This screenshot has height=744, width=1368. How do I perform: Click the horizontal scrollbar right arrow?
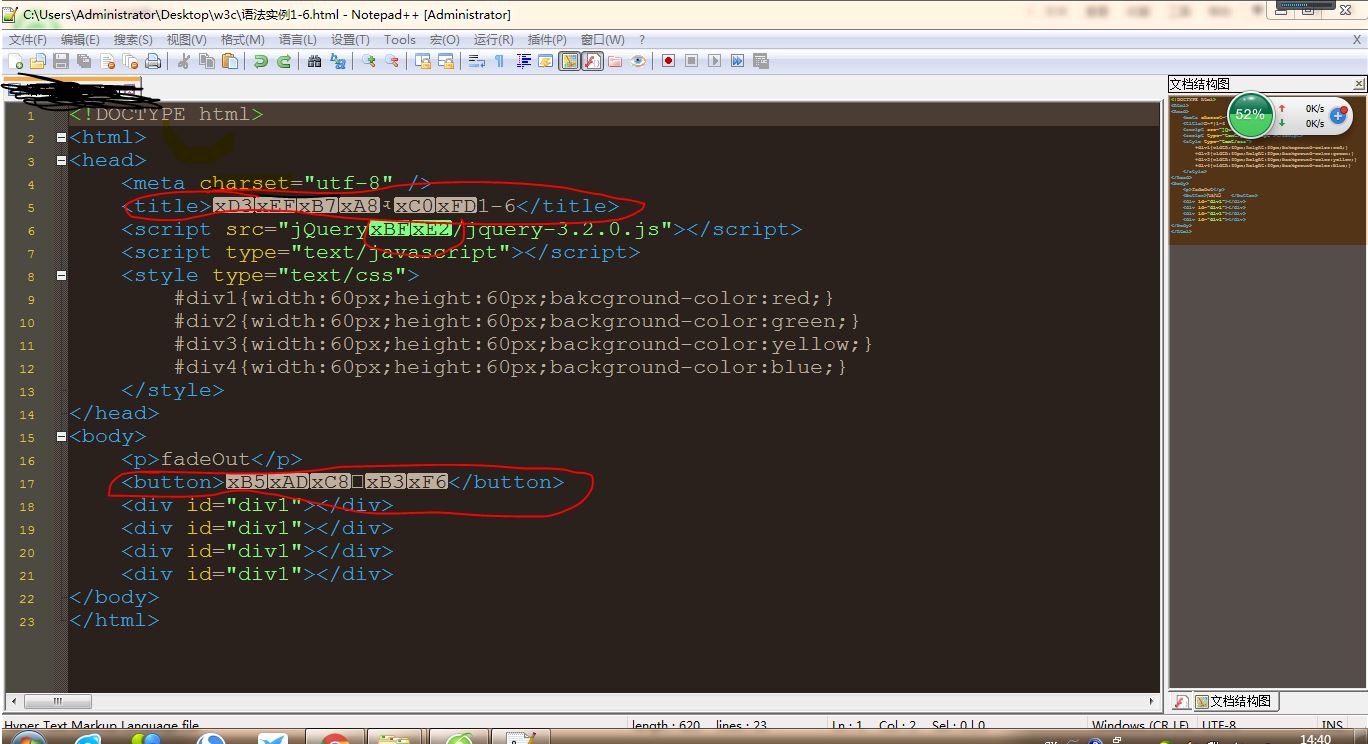(x=1152, y=701)
